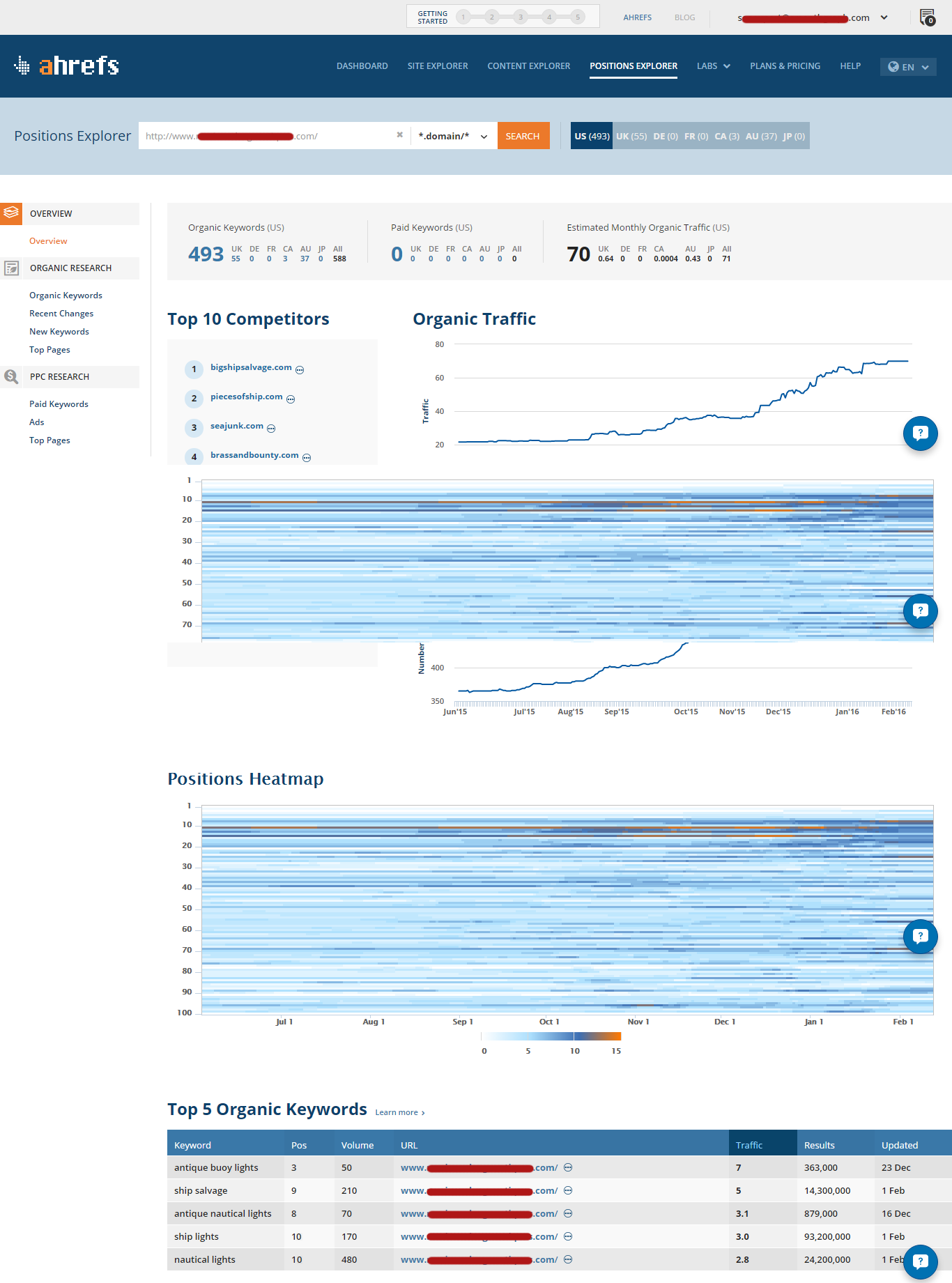Switch country to UK (55)

pos(631,136)
